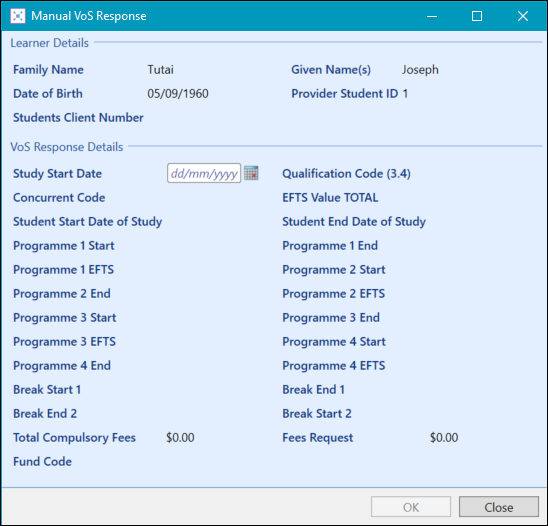This screenshot has height=526, width=548.
Task: Click the Programme 3 EFTS label
Action: tap(64, 342)
